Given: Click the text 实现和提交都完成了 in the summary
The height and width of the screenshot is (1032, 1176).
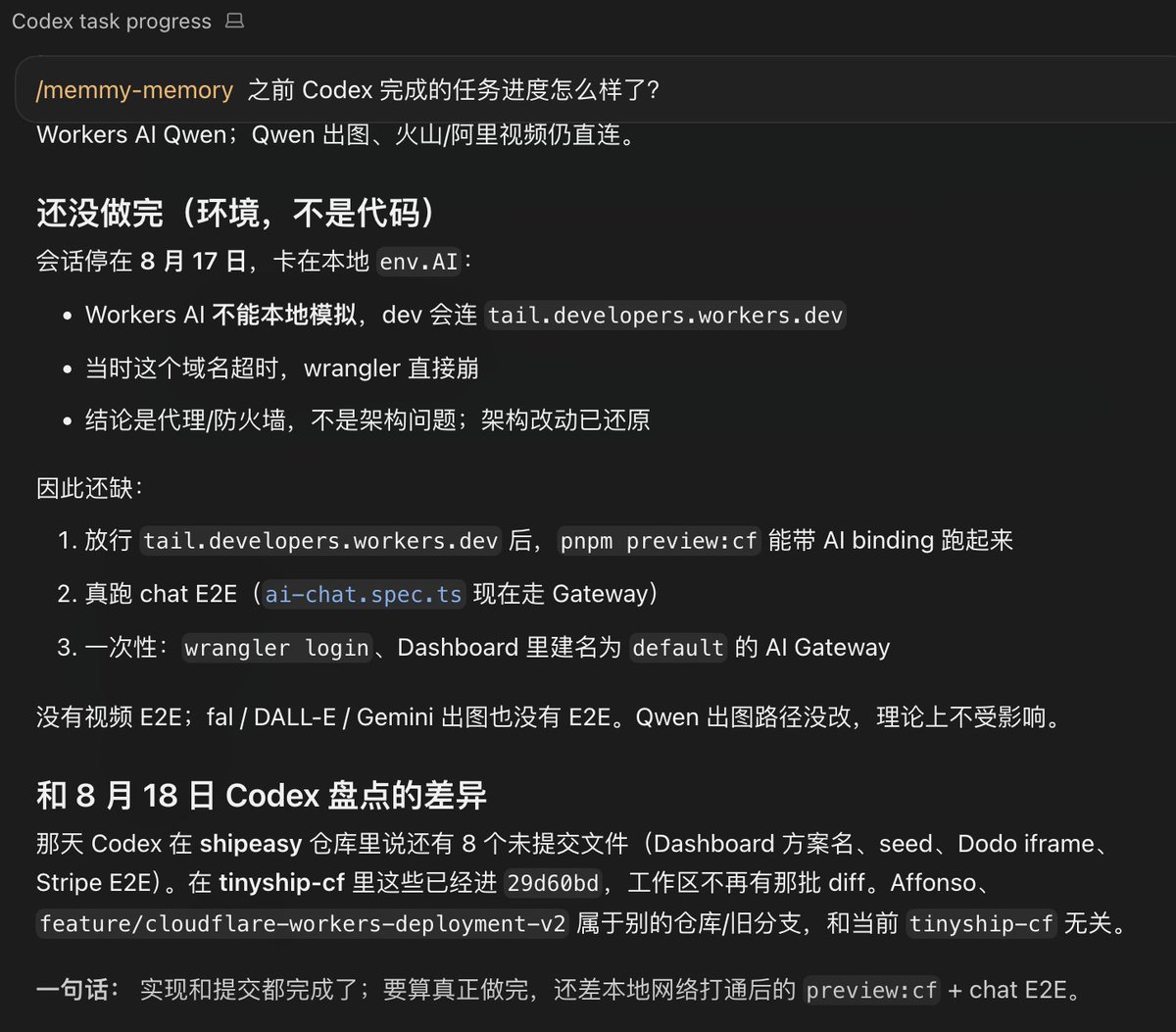Looking at the screenshot, I should tap(248, 990).
